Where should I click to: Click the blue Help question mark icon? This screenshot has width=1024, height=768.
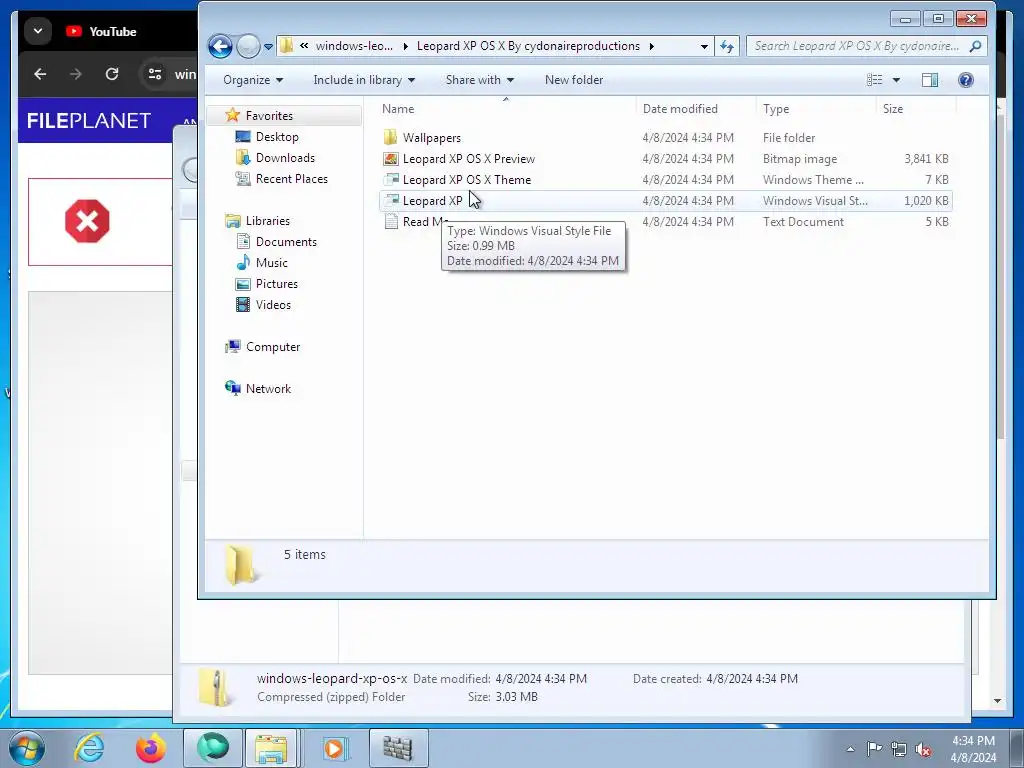pyautogui.click(x=965, y=80)
